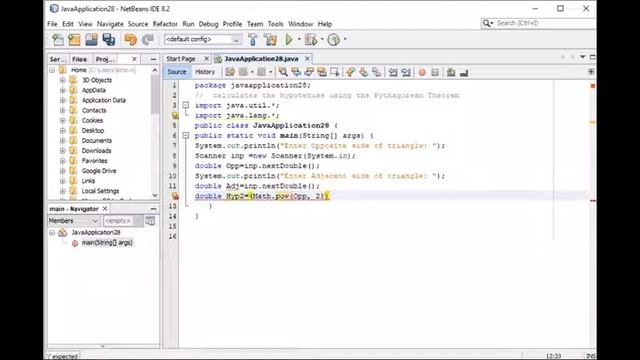This screenshot has height=360, width=640.
Task: Click the Uncomment icon in editor toolbar
Action: coord(464,72)
